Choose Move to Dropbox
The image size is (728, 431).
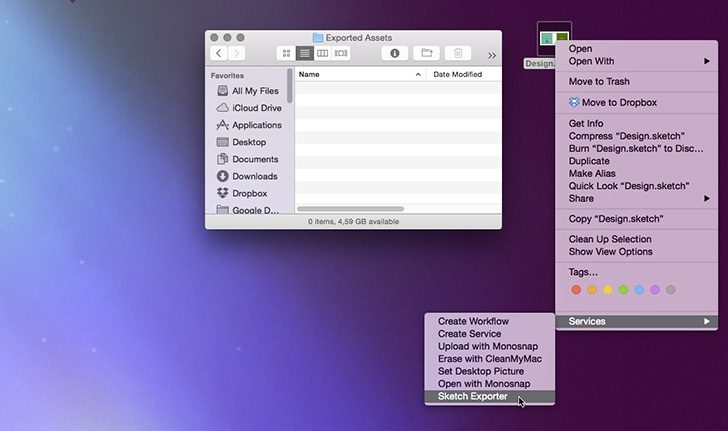(637, 103)
